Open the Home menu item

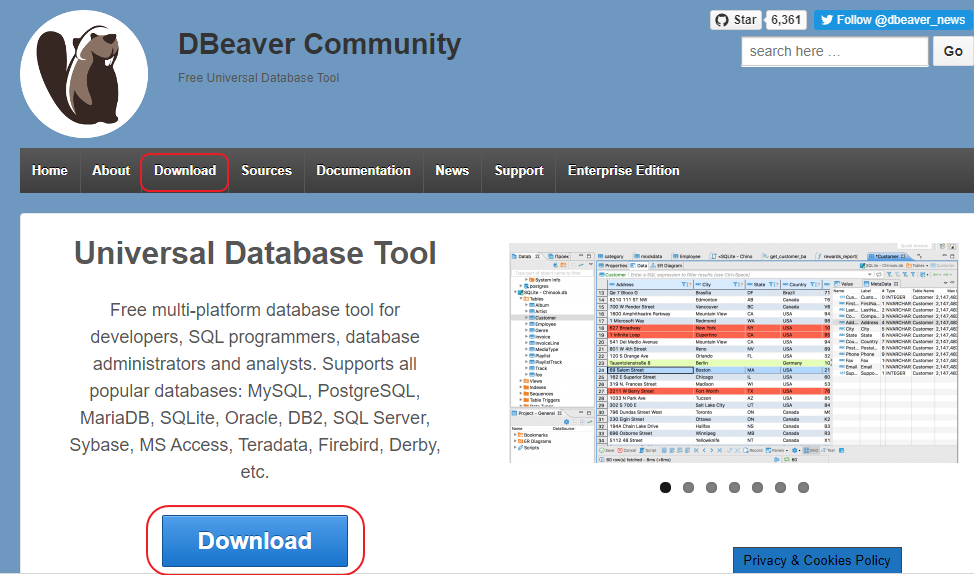(50, 170)
